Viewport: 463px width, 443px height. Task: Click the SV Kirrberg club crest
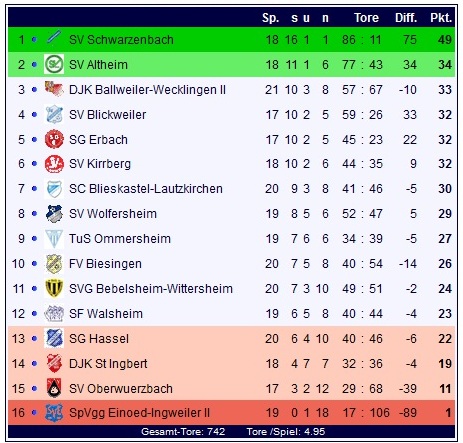pos(54,164)
